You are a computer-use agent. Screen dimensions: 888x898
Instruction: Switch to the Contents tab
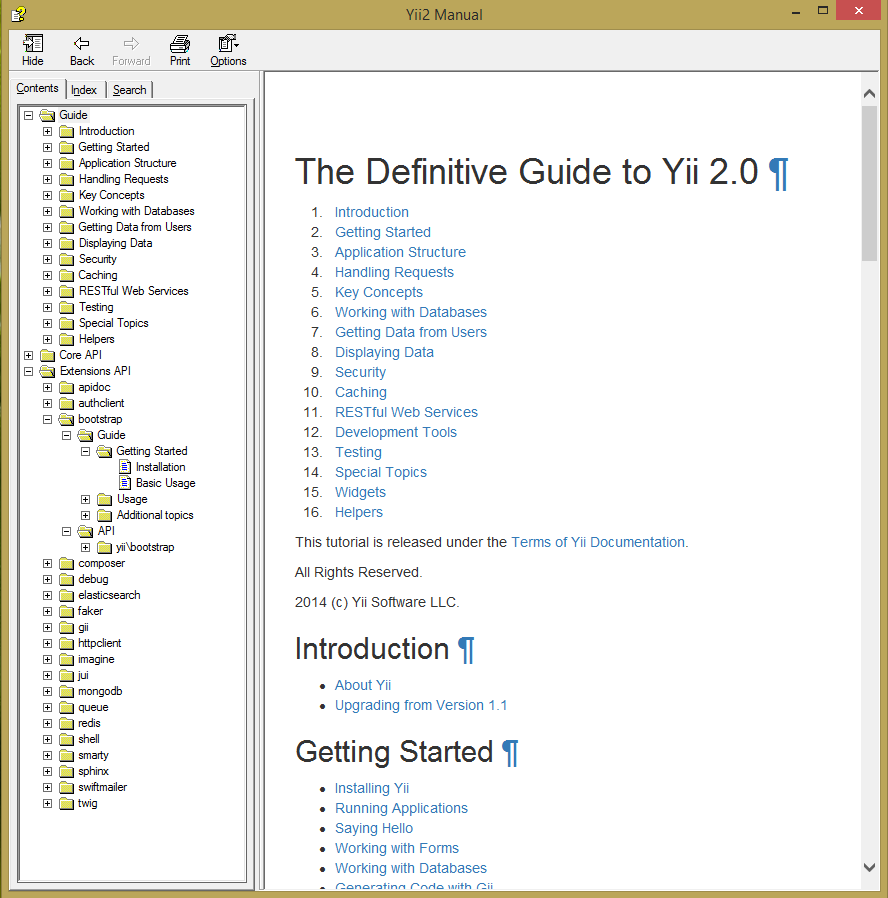click(x=37, y=88)
